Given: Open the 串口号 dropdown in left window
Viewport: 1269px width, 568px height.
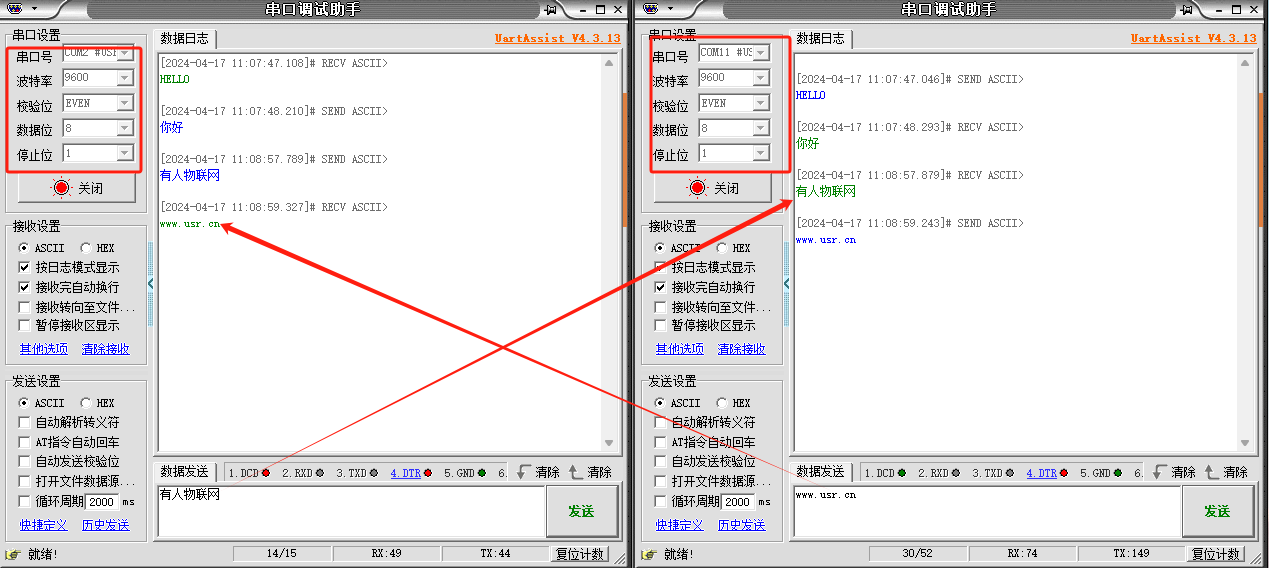Looking at the screenshot, I should [125, 53].
